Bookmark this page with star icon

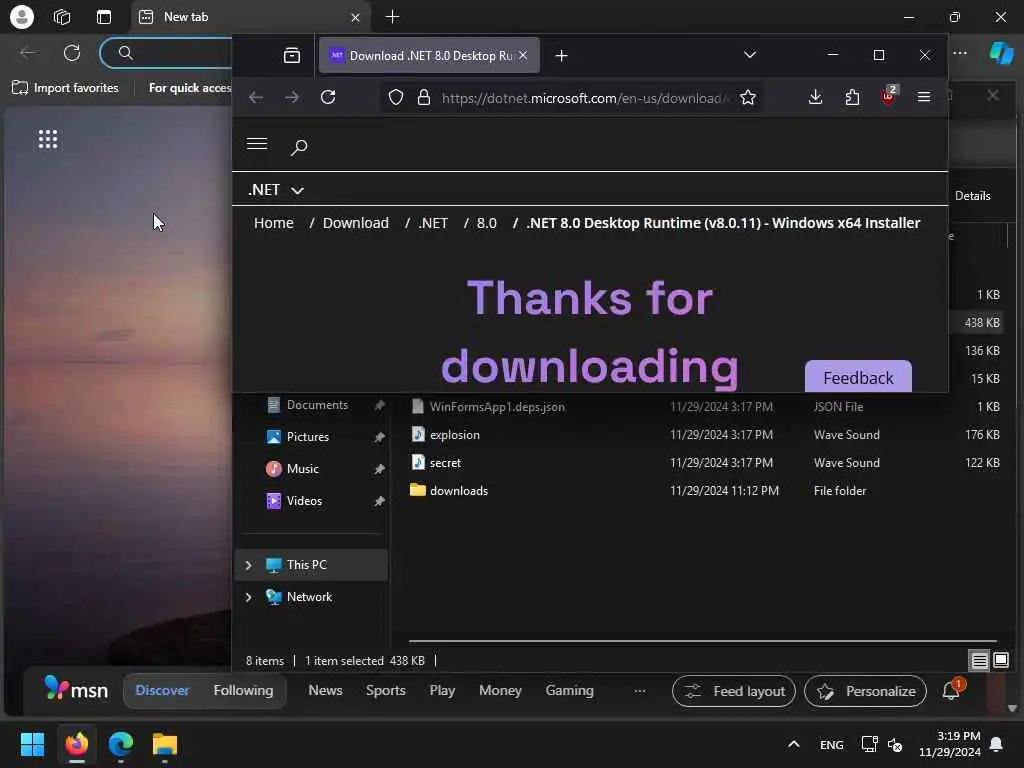tap(748, 98)
